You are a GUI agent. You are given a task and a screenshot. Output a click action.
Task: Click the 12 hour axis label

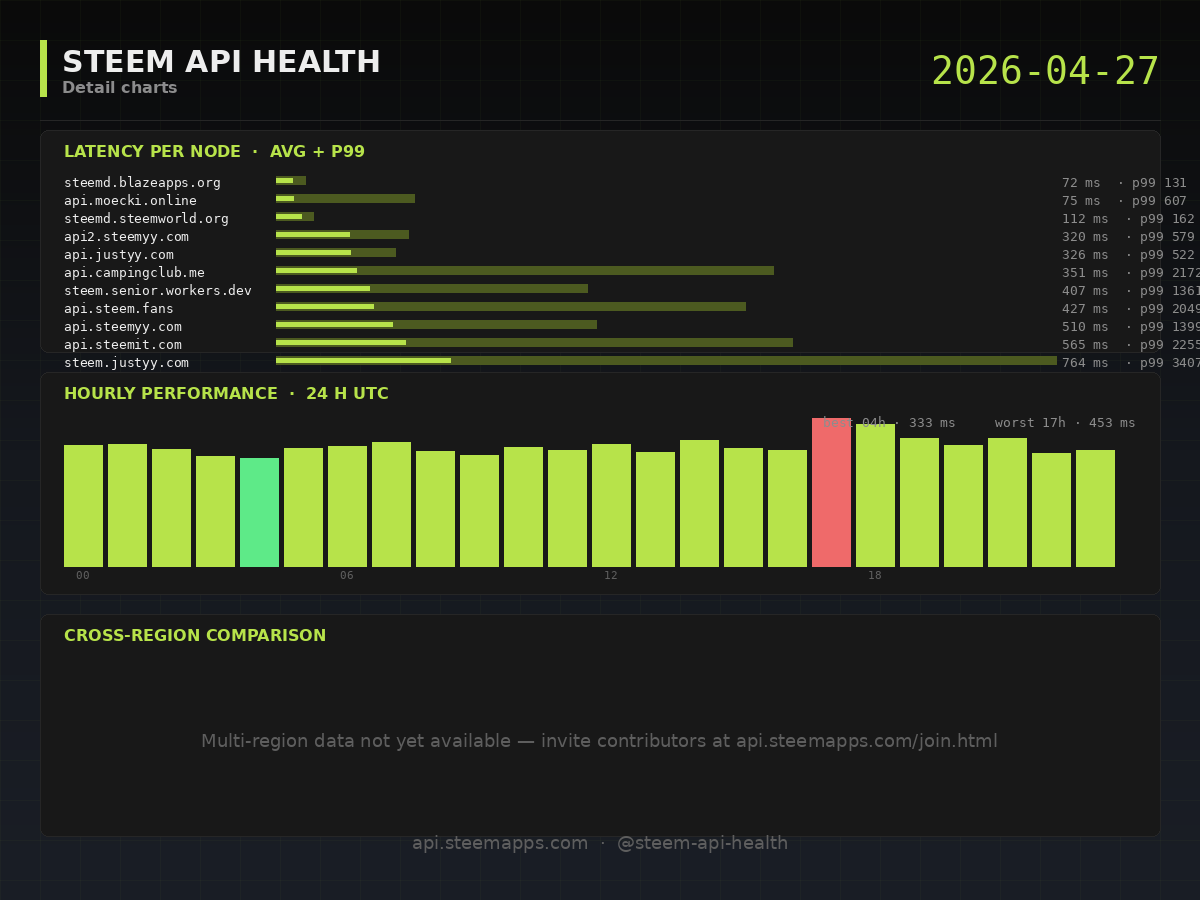pos(611,576)
